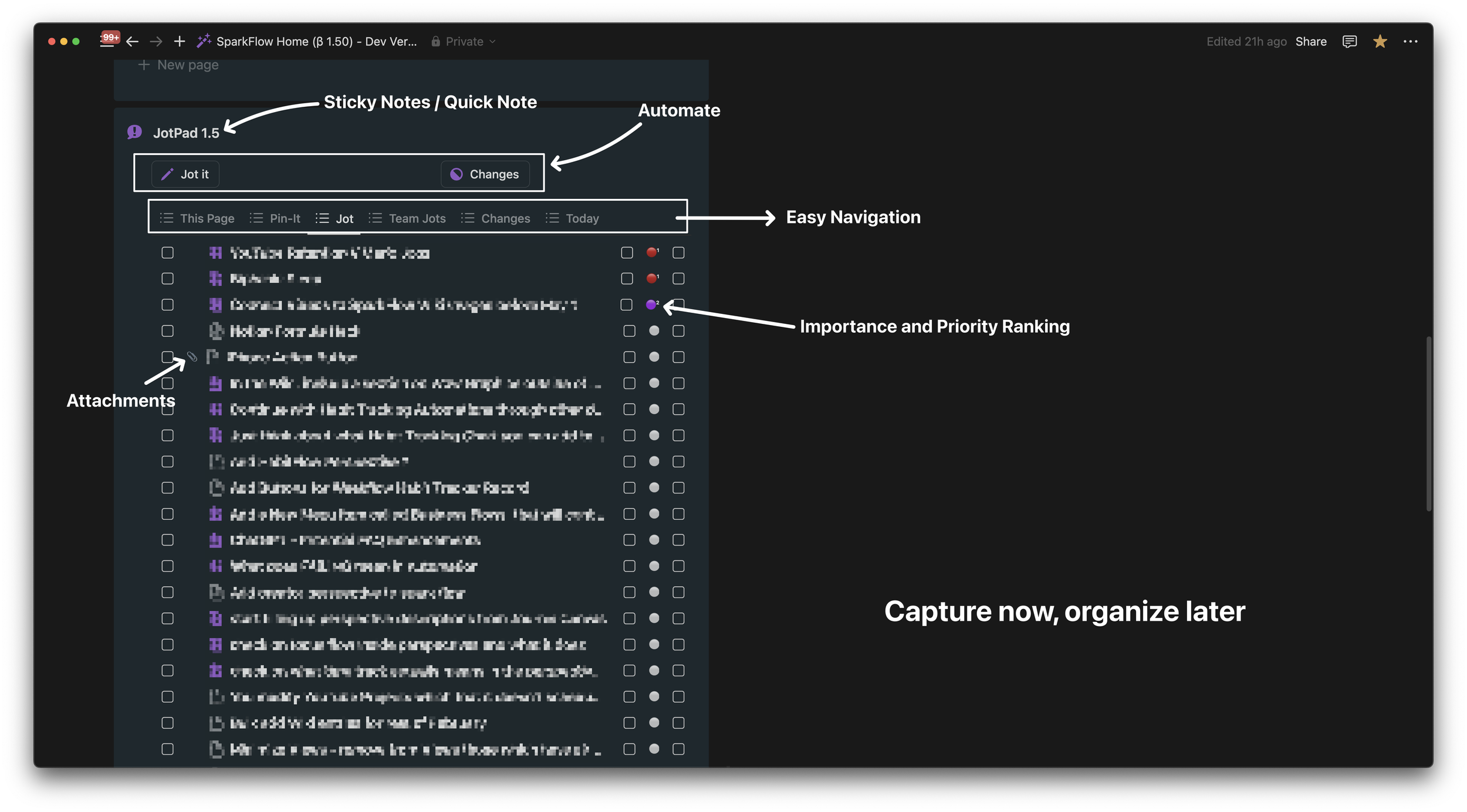Image resolution: width=1467 pixels, height=812 pixels.
Task: Click the paperclip attachment icon
Action: [192, 356]
